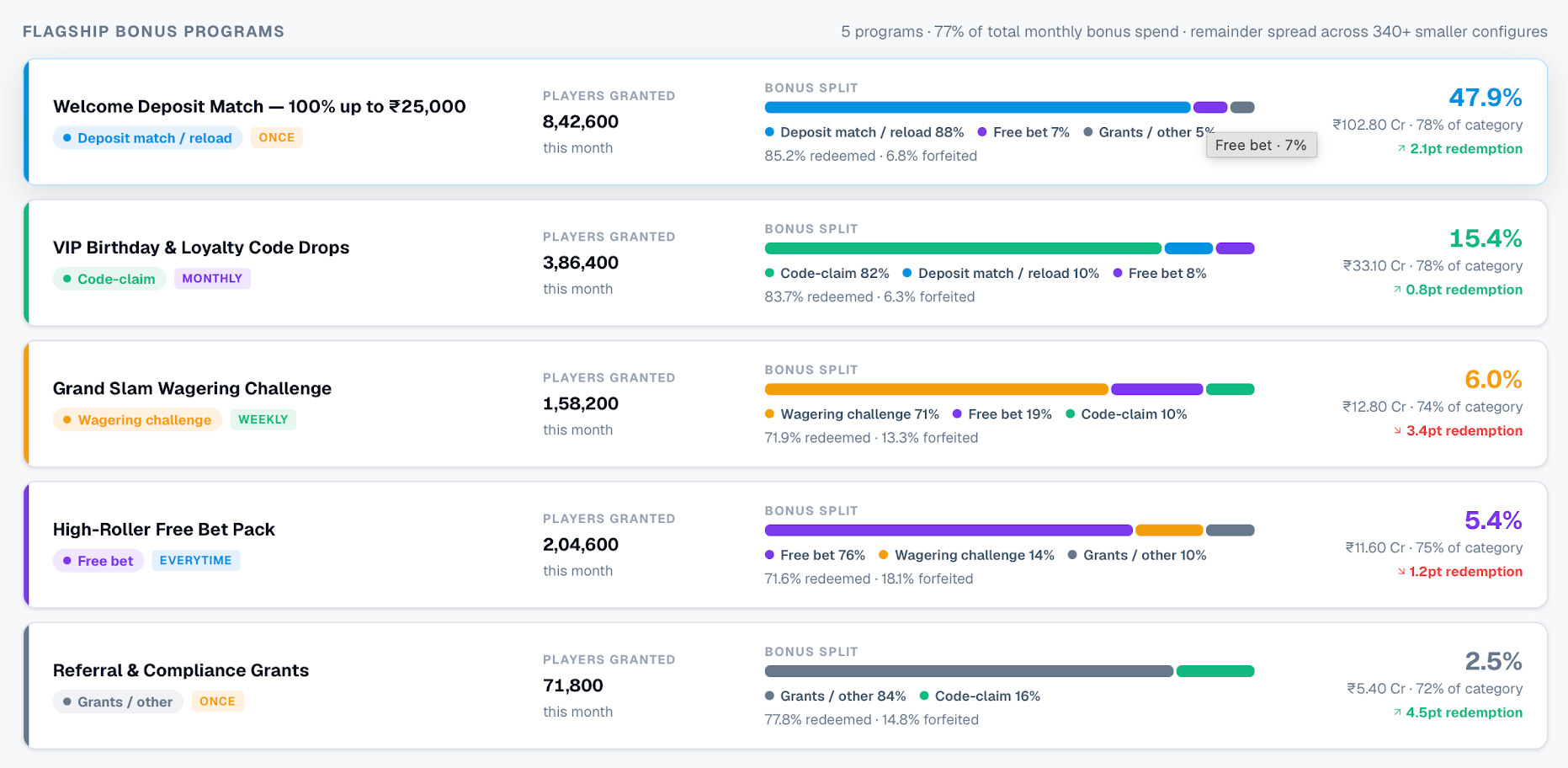
Task: Click the Grants / other category tag
Action: point(118,702)
